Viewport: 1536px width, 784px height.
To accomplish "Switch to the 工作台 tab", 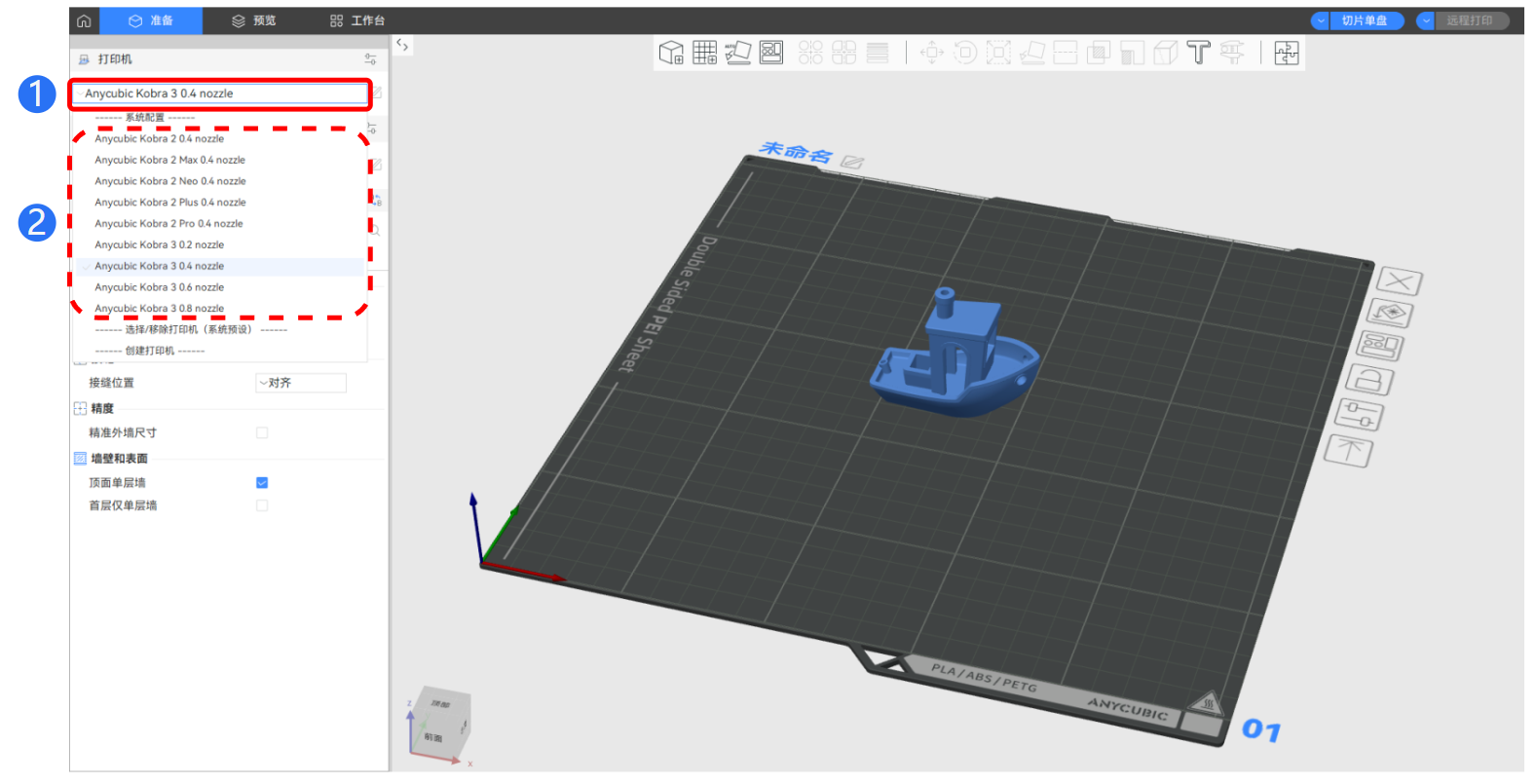I will 357,20.
